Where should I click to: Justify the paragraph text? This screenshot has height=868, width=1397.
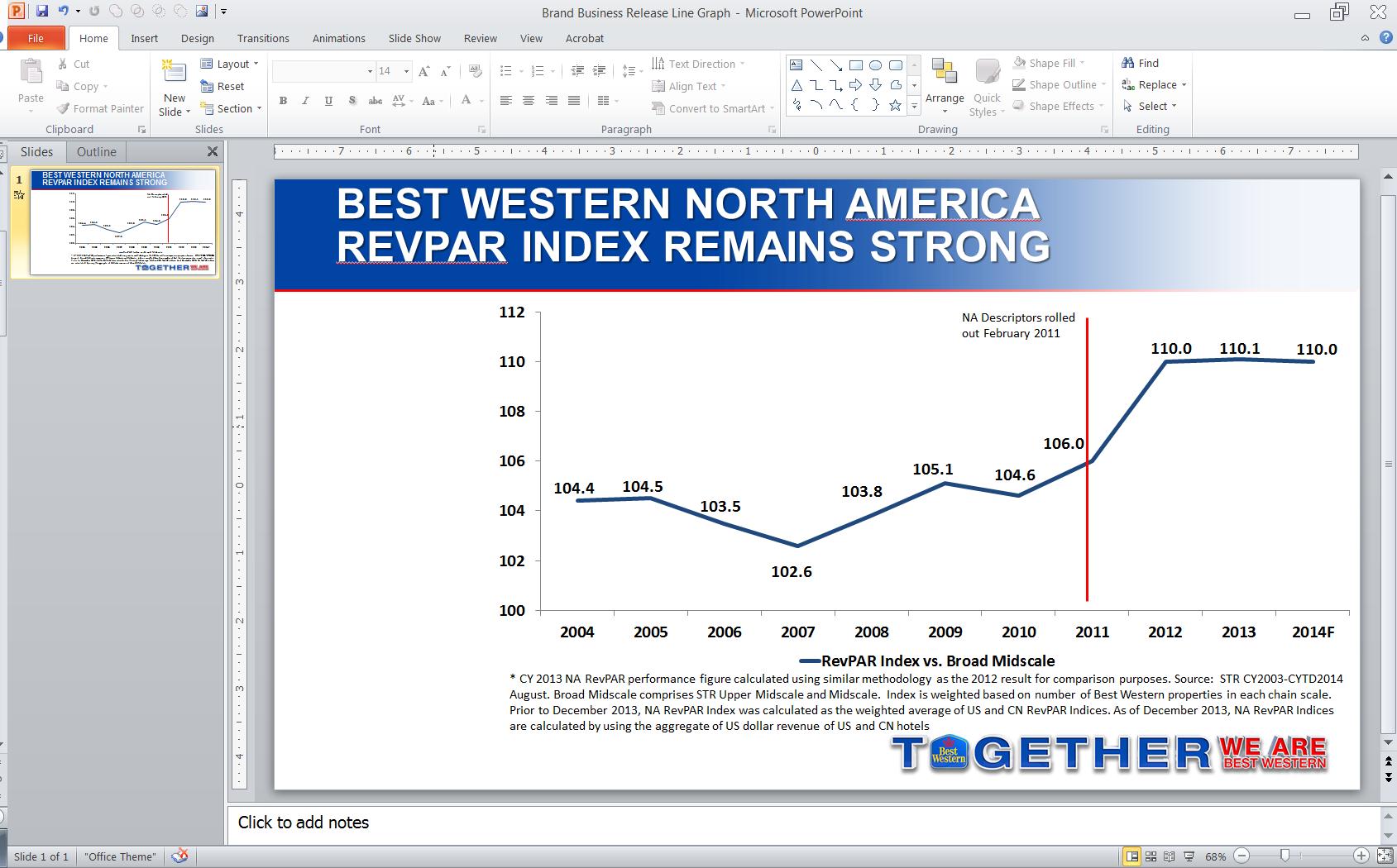click(574, 101)
